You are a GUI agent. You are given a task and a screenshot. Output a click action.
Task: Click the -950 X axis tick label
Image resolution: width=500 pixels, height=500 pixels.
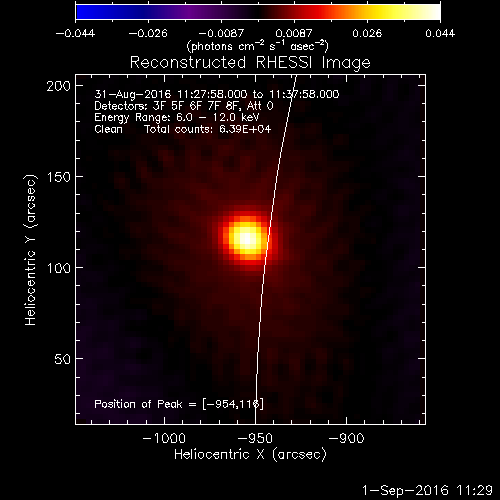pyautogui.click(x=255, y=438)
